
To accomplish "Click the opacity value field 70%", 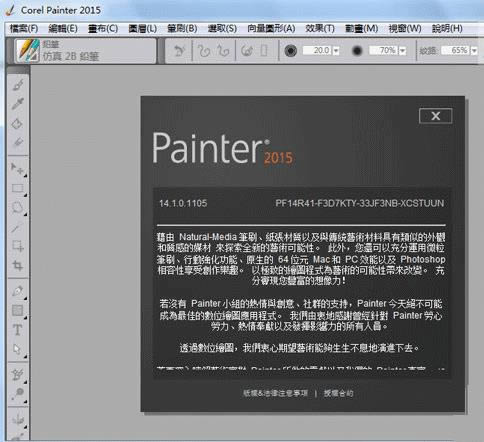I will pyautogui.click(x=384, y=51).
